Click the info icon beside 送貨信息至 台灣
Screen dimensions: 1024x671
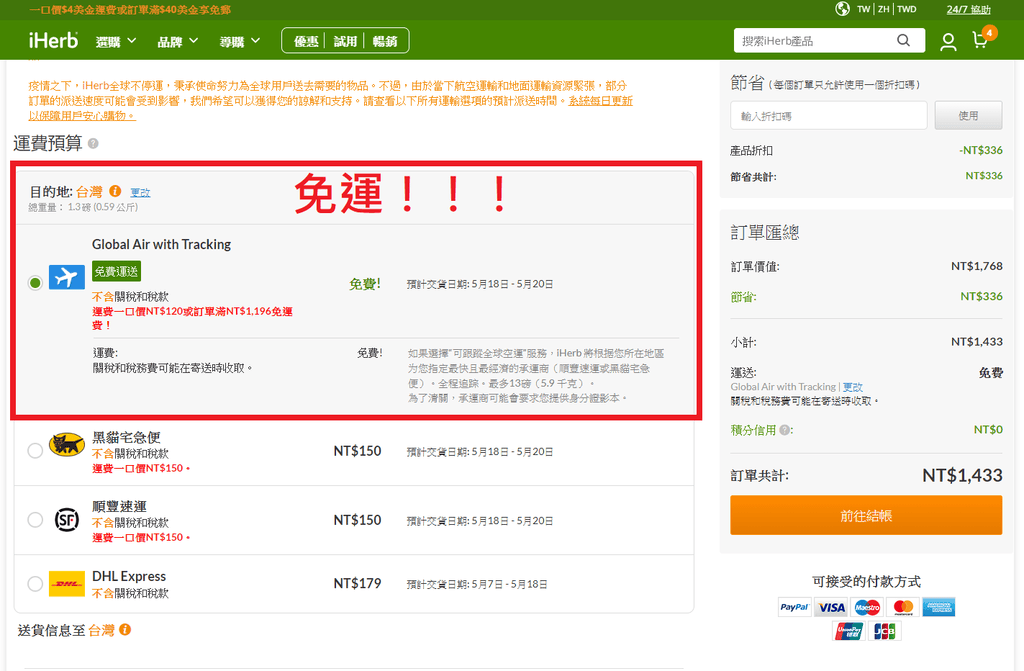(x=125, y=629)
